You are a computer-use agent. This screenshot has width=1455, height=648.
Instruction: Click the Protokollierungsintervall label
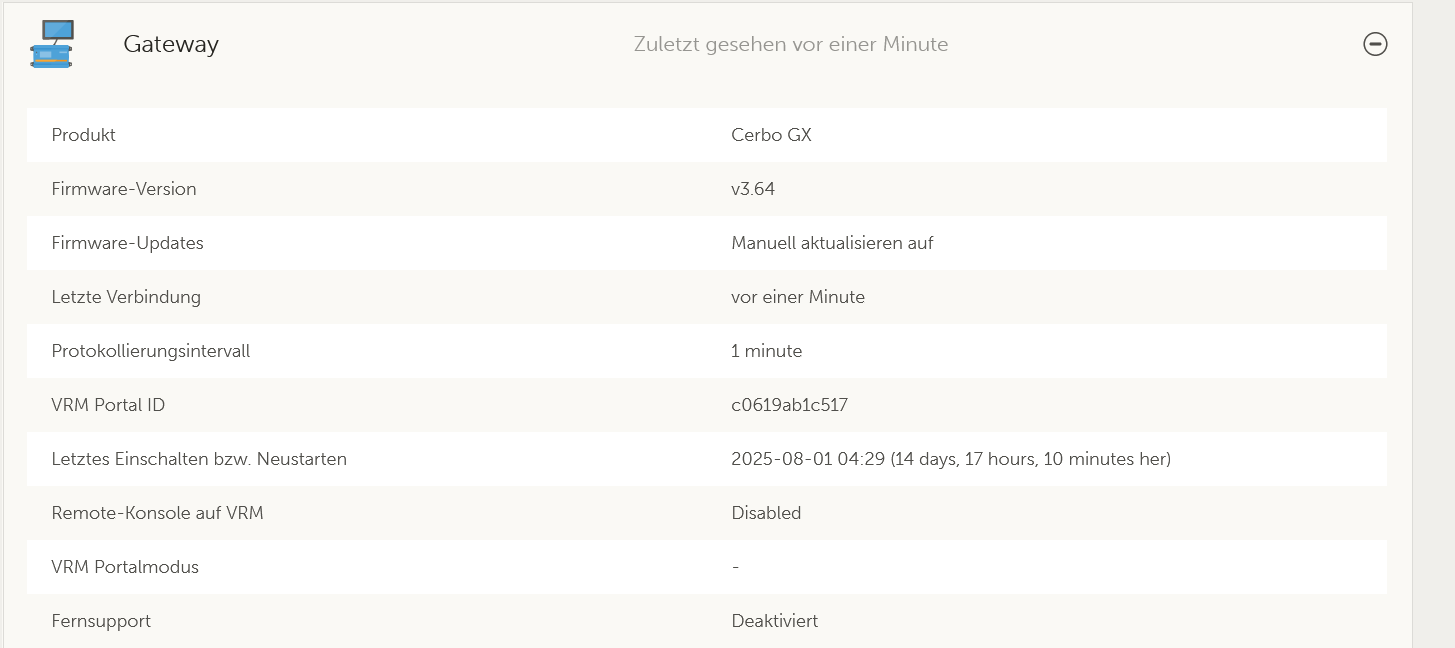(151, 351)
